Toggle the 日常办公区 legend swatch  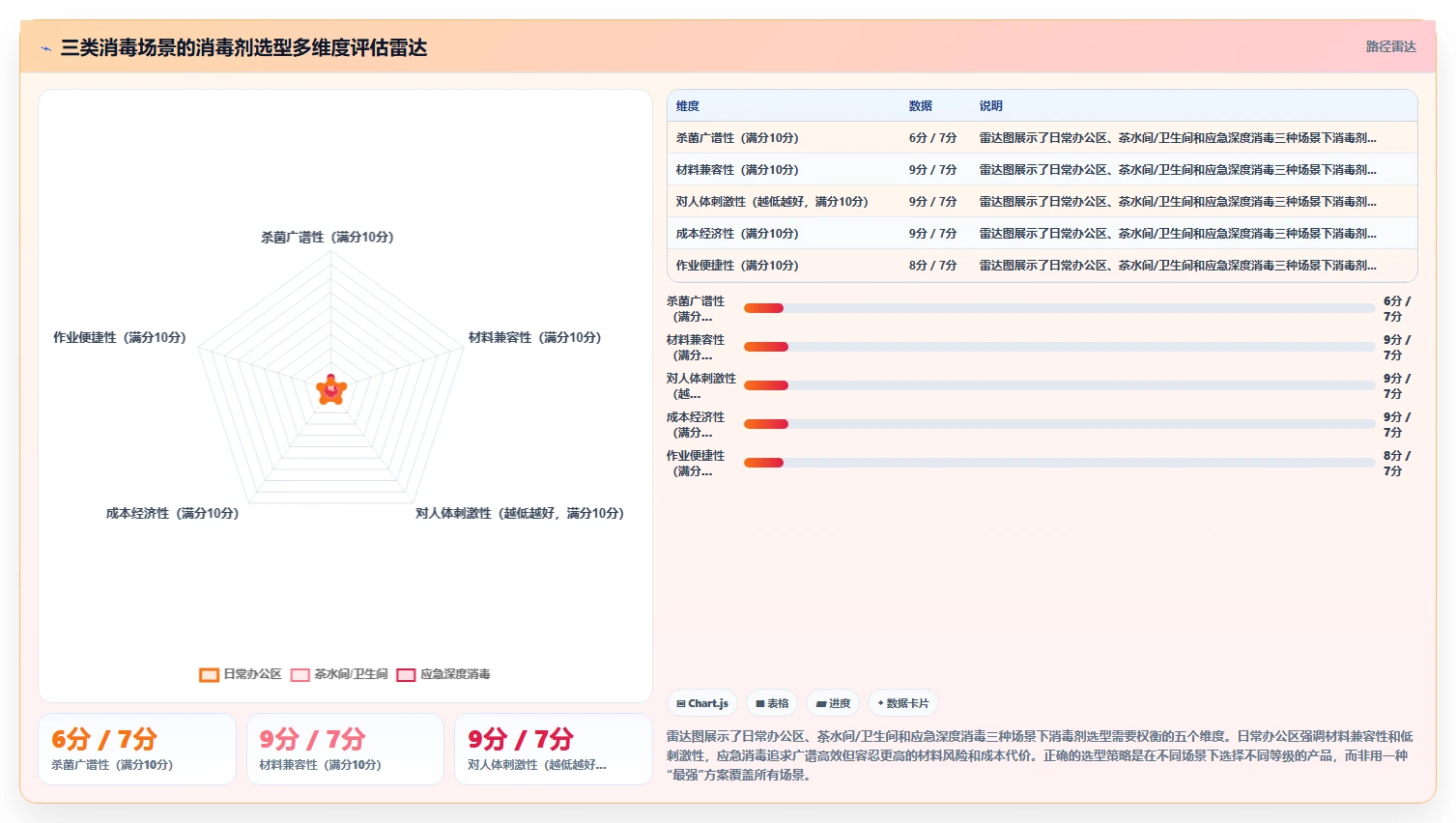[x=209, y=674]
